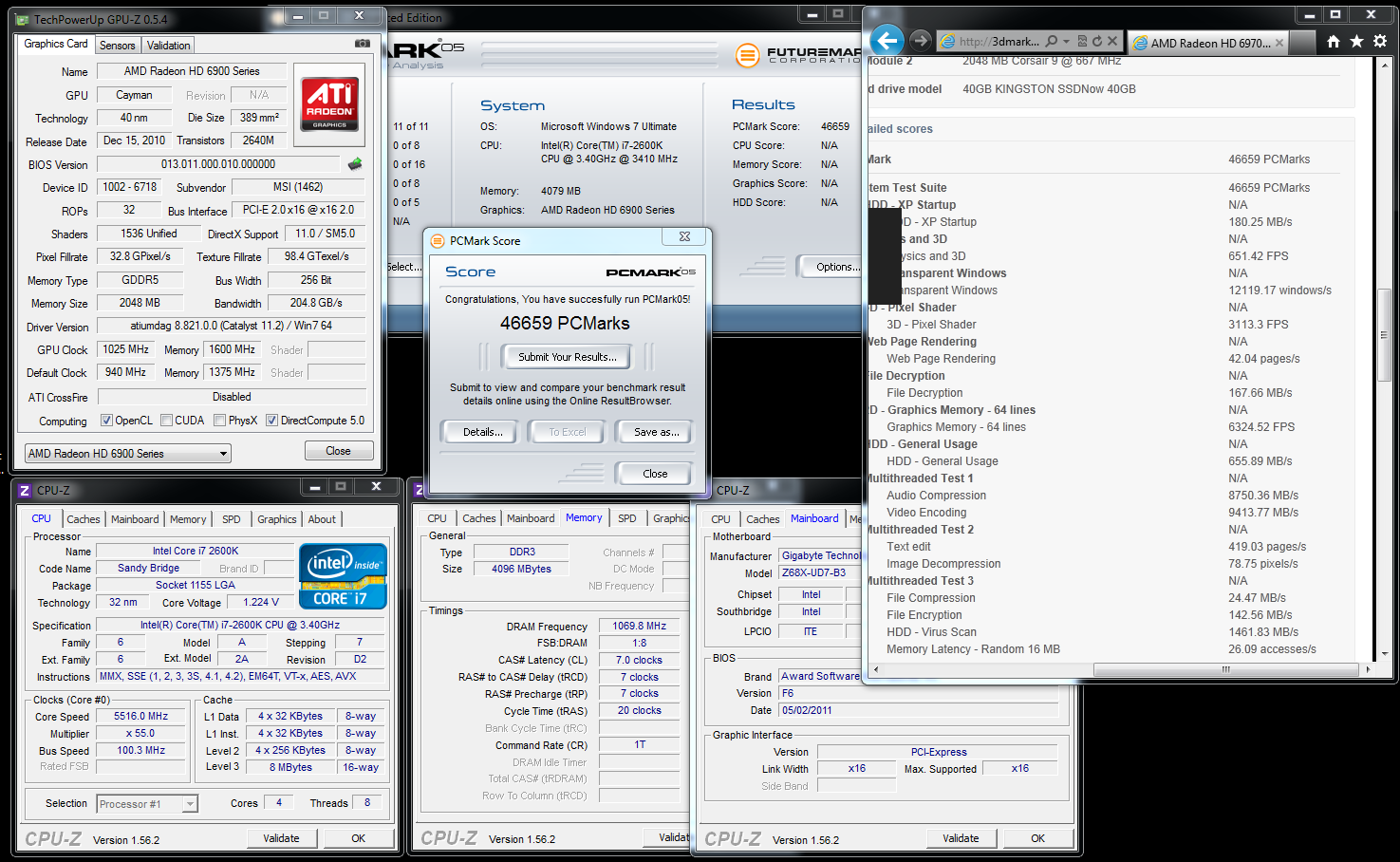Screen dimensions: 1400x862
Task: Click the Core Speed 5516.0 MHz value
Action: pyautogui.click(x=142, y=717)
